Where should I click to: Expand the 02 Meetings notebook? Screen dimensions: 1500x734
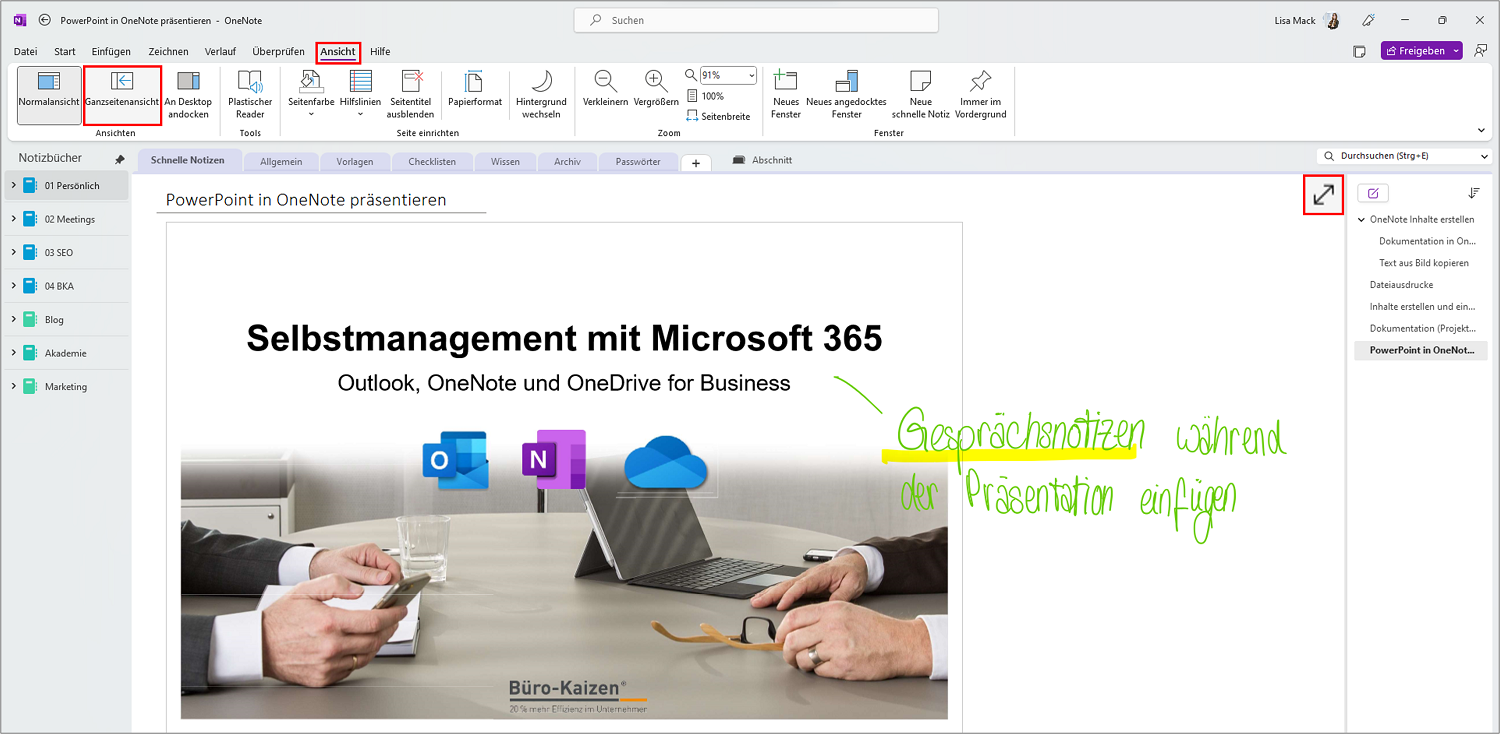pos(13,219)
